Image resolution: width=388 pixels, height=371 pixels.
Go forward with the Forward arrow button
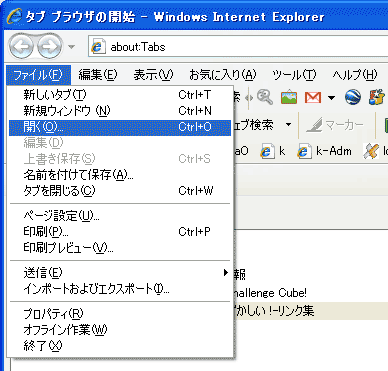click(x=49, y=46)
